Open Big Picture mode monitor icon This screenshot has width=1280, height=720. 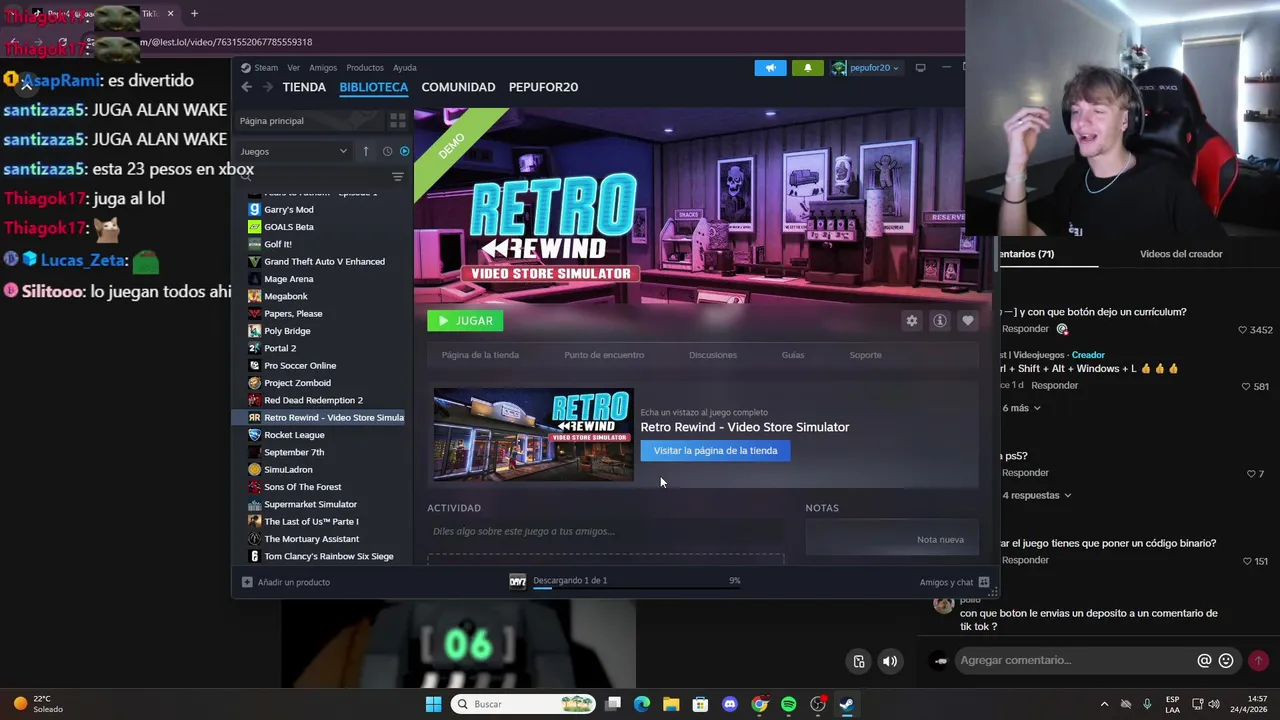coord(920,68)
